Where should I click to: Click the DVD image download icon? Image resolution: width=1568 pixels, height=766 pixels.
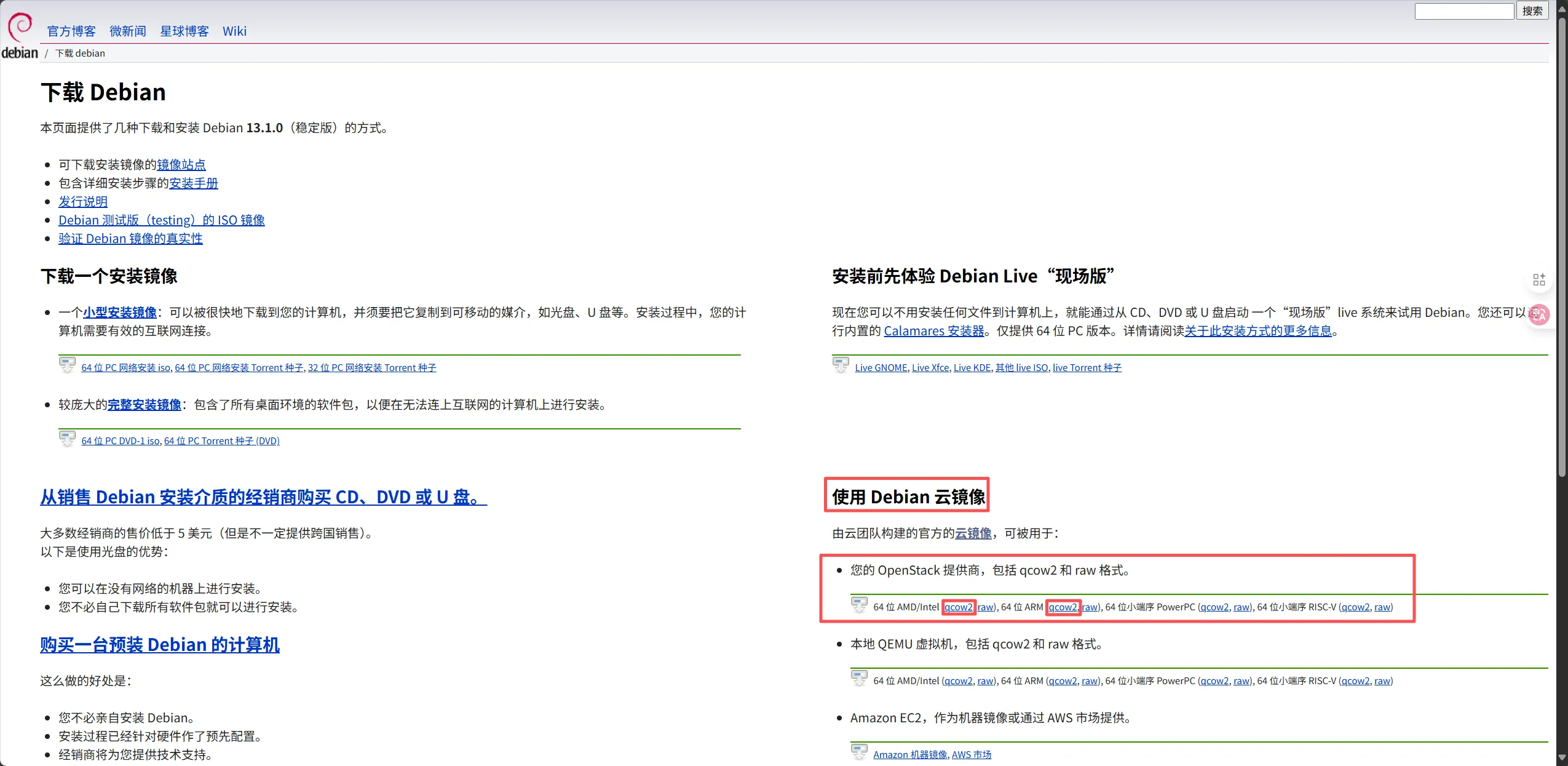67,438
